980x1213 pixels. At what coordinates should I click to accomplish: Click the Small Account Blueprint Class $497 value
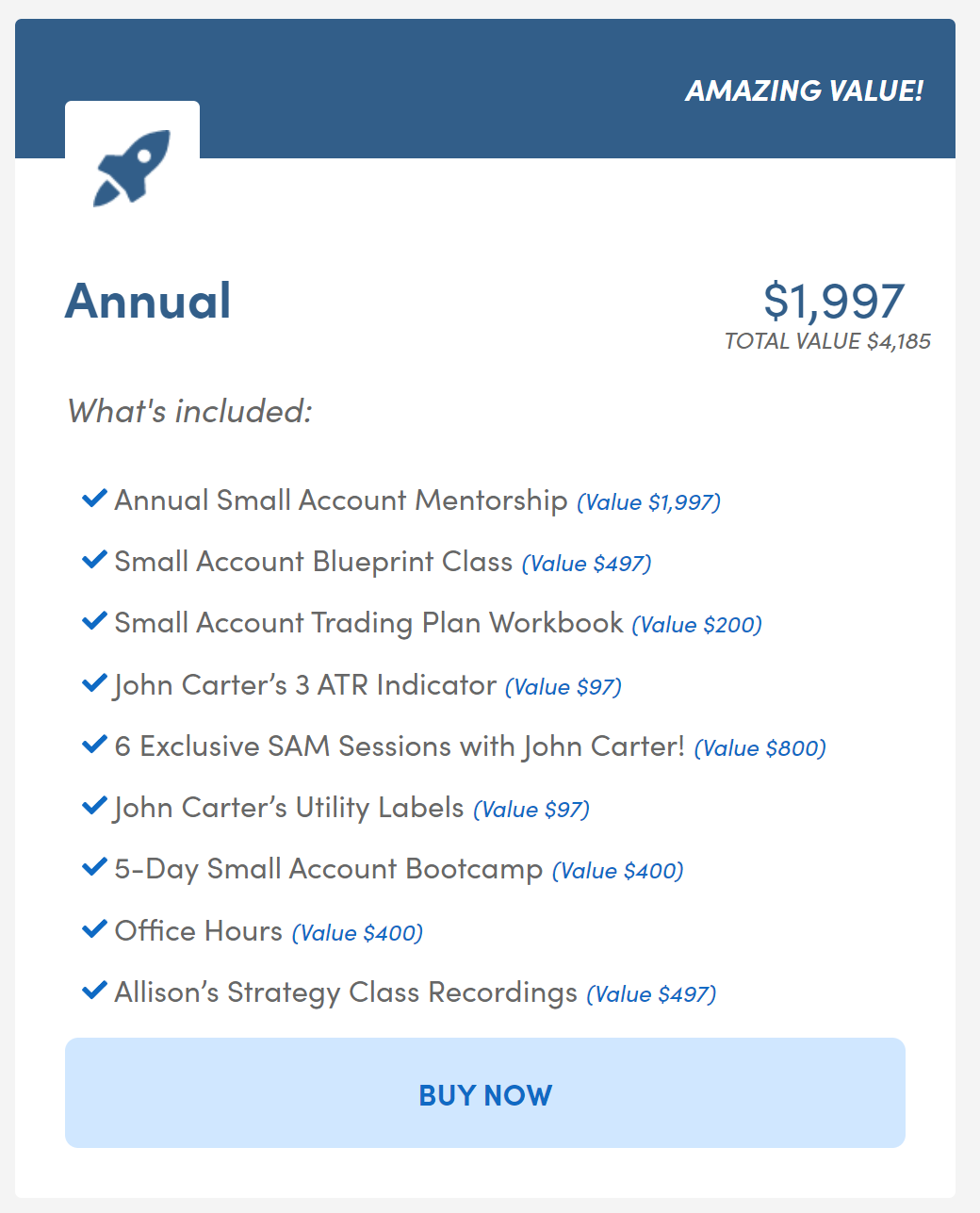586,564
